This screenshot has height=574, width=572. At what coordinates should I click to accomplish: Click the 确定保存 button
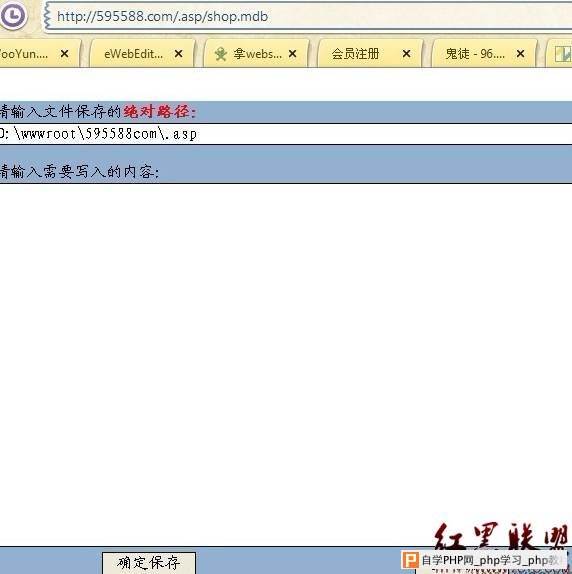click(149, 563)
